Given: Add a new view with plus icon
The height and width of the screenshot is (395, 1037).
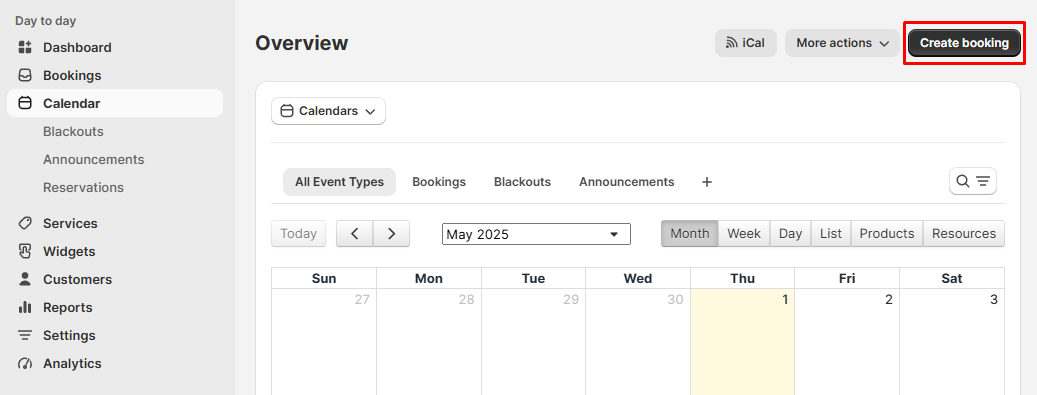Looking at the screenshot, I should (x=707, y=182).
